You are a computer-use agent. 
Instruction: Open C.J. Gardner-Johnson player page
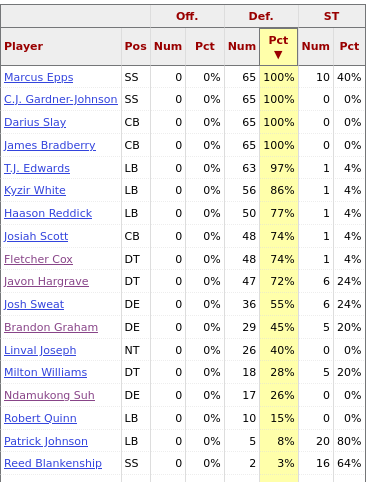click(x=61, y=99)
